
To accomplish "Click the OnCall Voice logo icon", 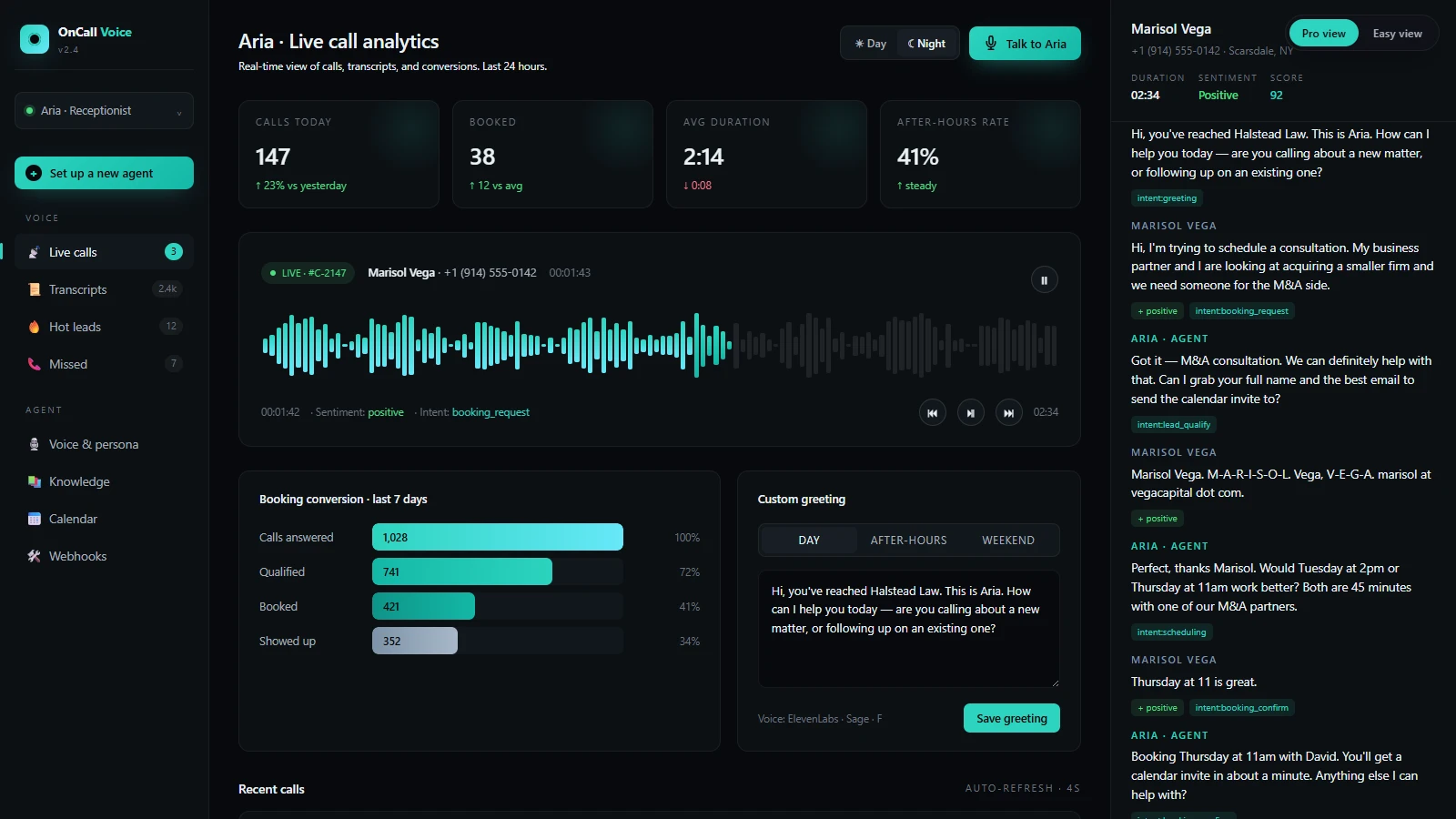I will pyautogui.click(x=35, y=39).
